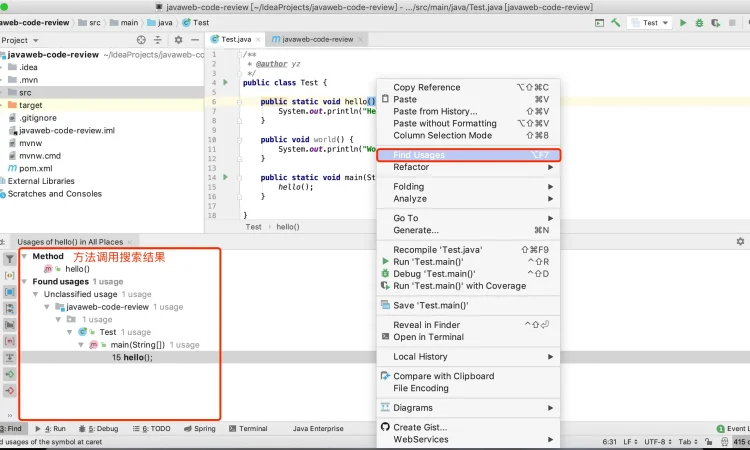Choose Paste from History in context menu
This screenshot has height=450, width=750.
tap(468, 111)
